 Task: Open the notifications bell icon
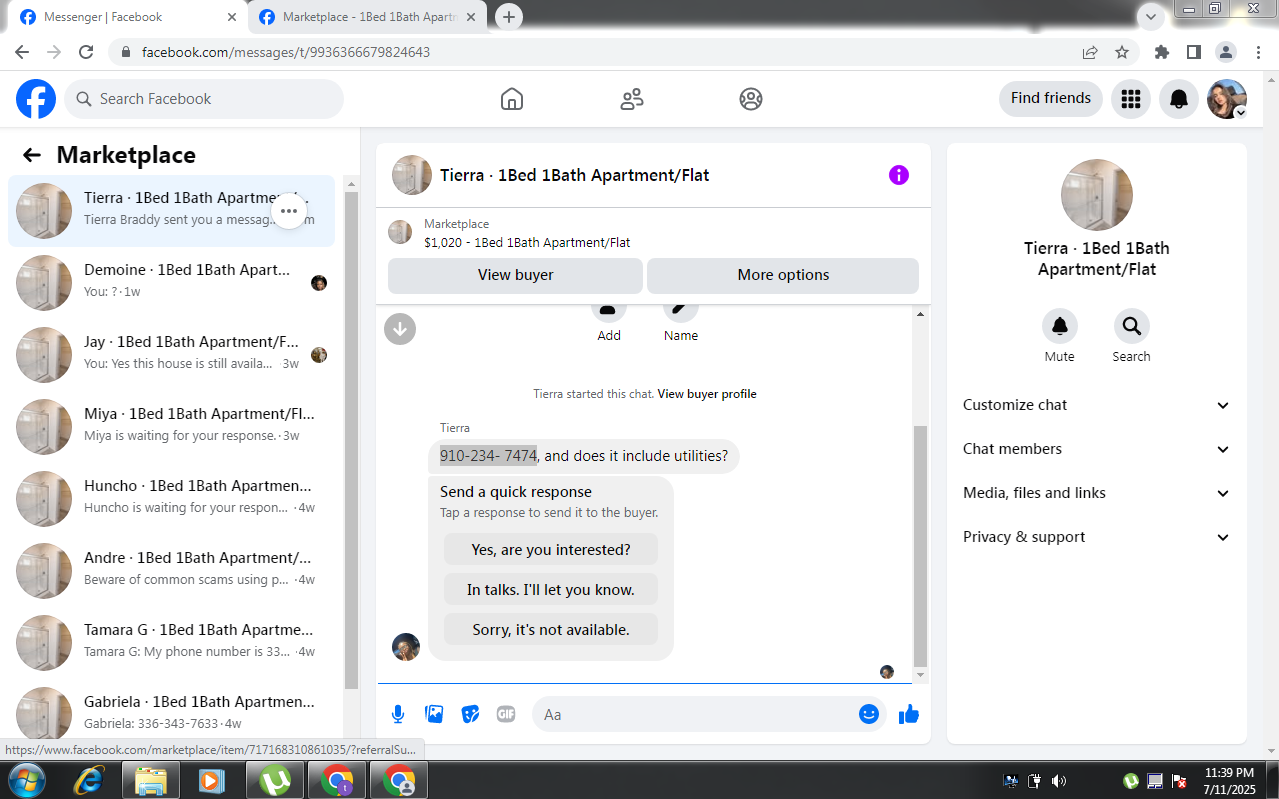(x=1179, y=99)
